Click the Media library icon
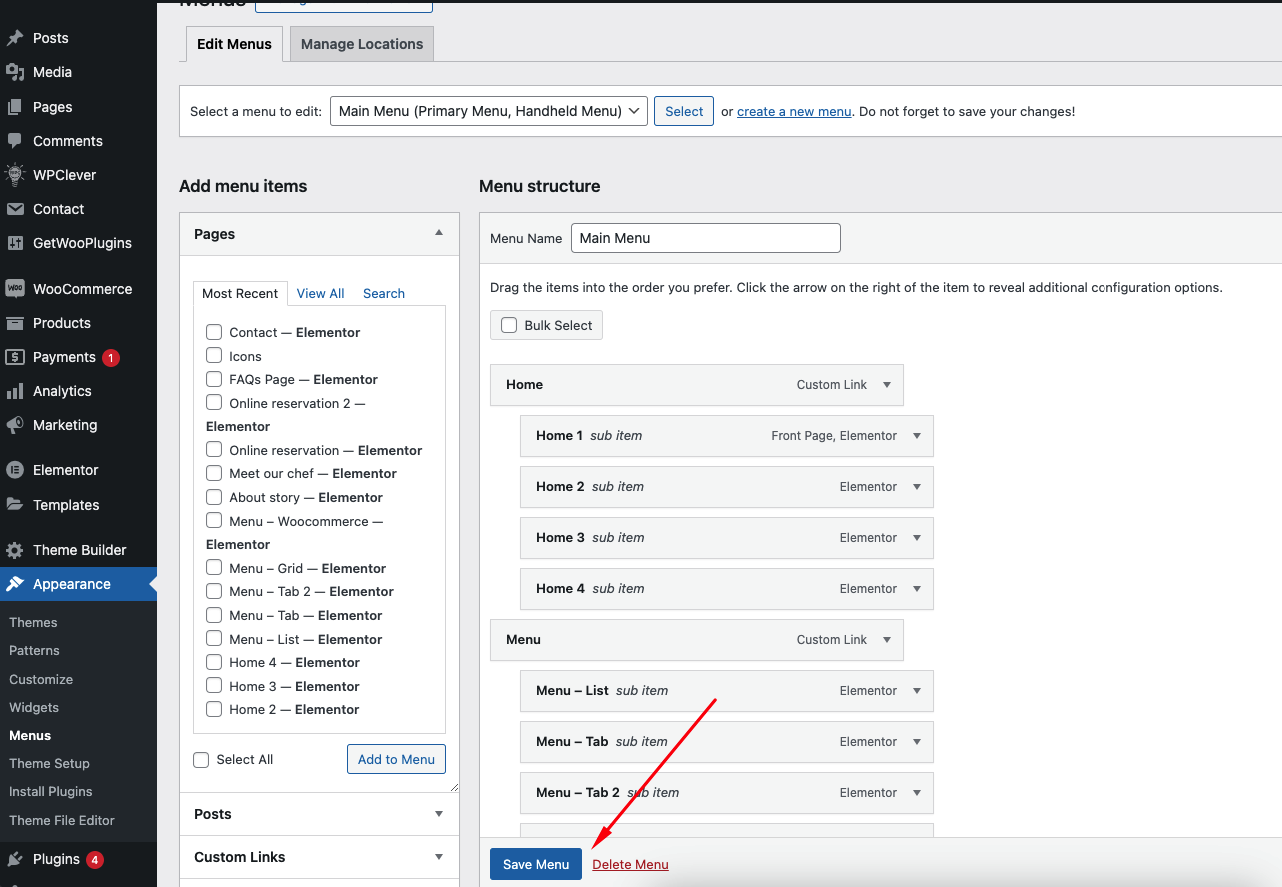This screenshot has height=887, width=1282. 15,72
